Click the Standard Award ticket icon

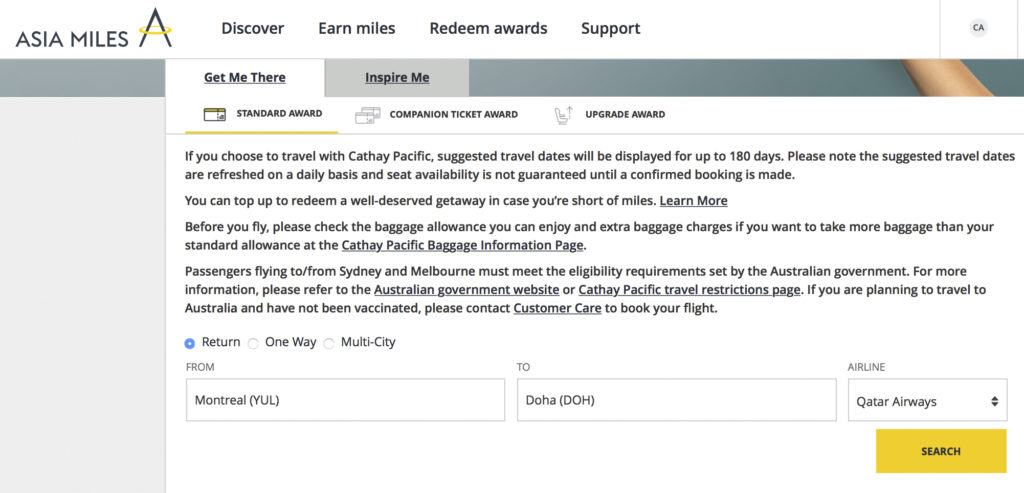215,115
